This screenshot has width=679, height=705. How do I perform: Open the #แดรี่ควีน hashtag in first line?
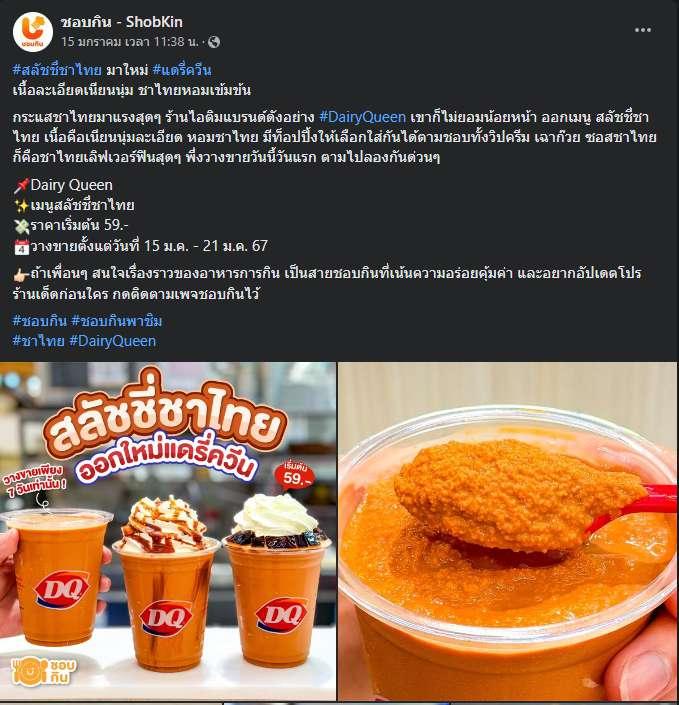point(182,70)
